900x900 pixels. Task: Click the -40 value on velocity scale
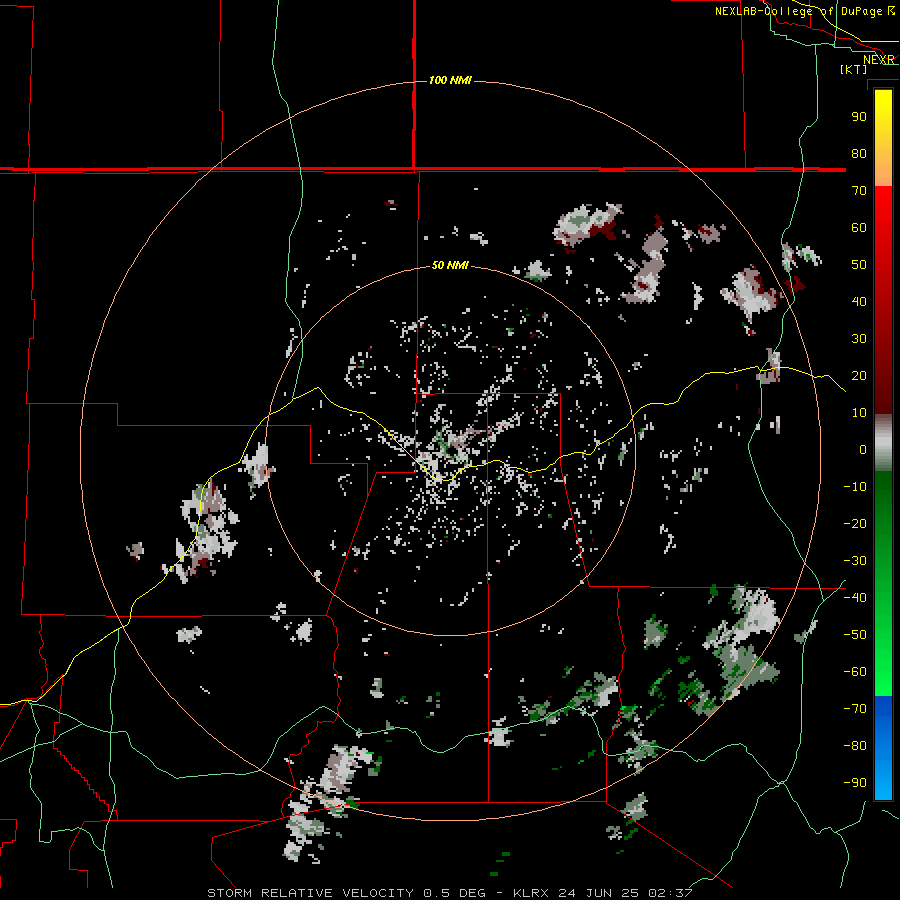click(x=855, y=598)
